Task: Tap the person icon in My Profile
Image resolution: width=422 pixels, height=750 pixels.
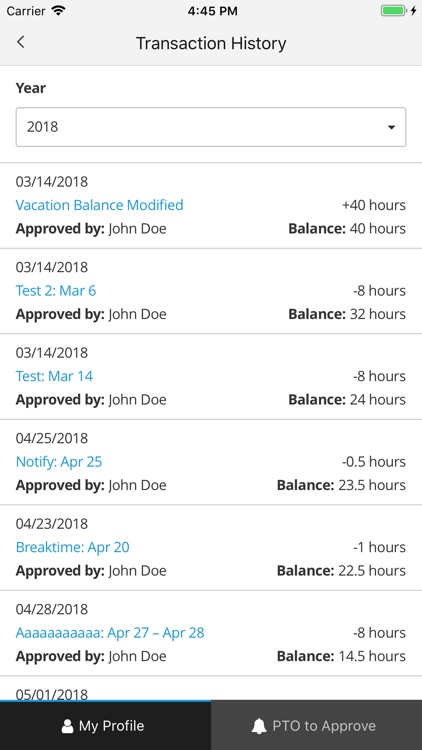Action: tap(67, 726)
